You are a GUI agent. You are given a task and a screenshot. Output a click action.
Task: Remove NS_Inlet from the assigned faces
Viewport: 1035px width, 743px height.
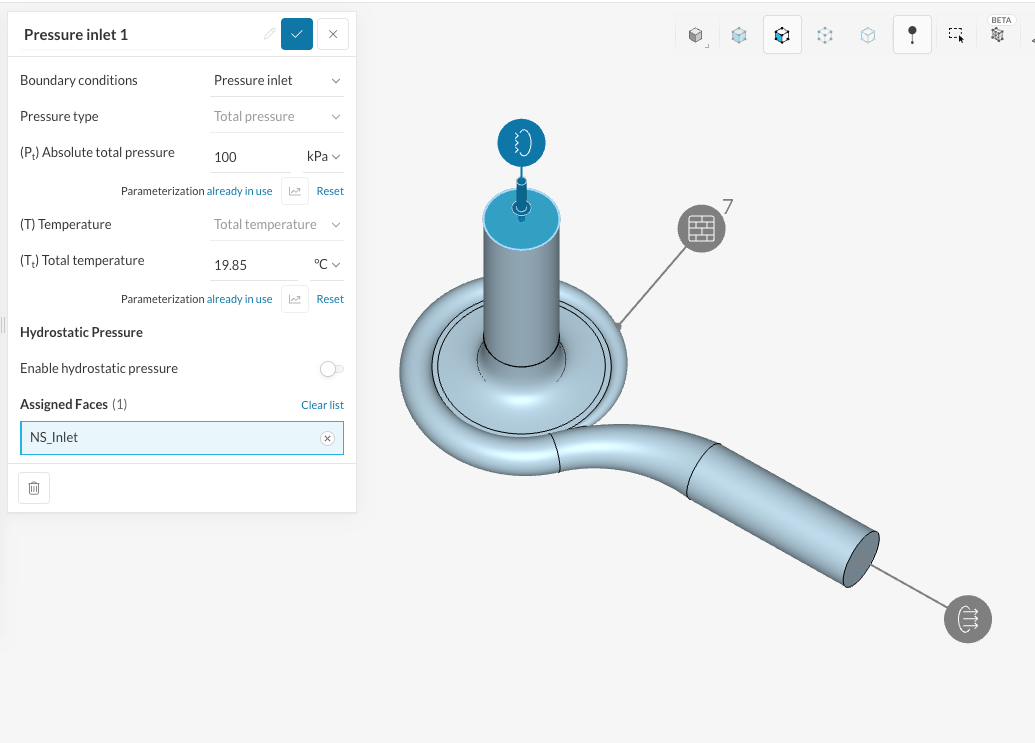point(327,439)
